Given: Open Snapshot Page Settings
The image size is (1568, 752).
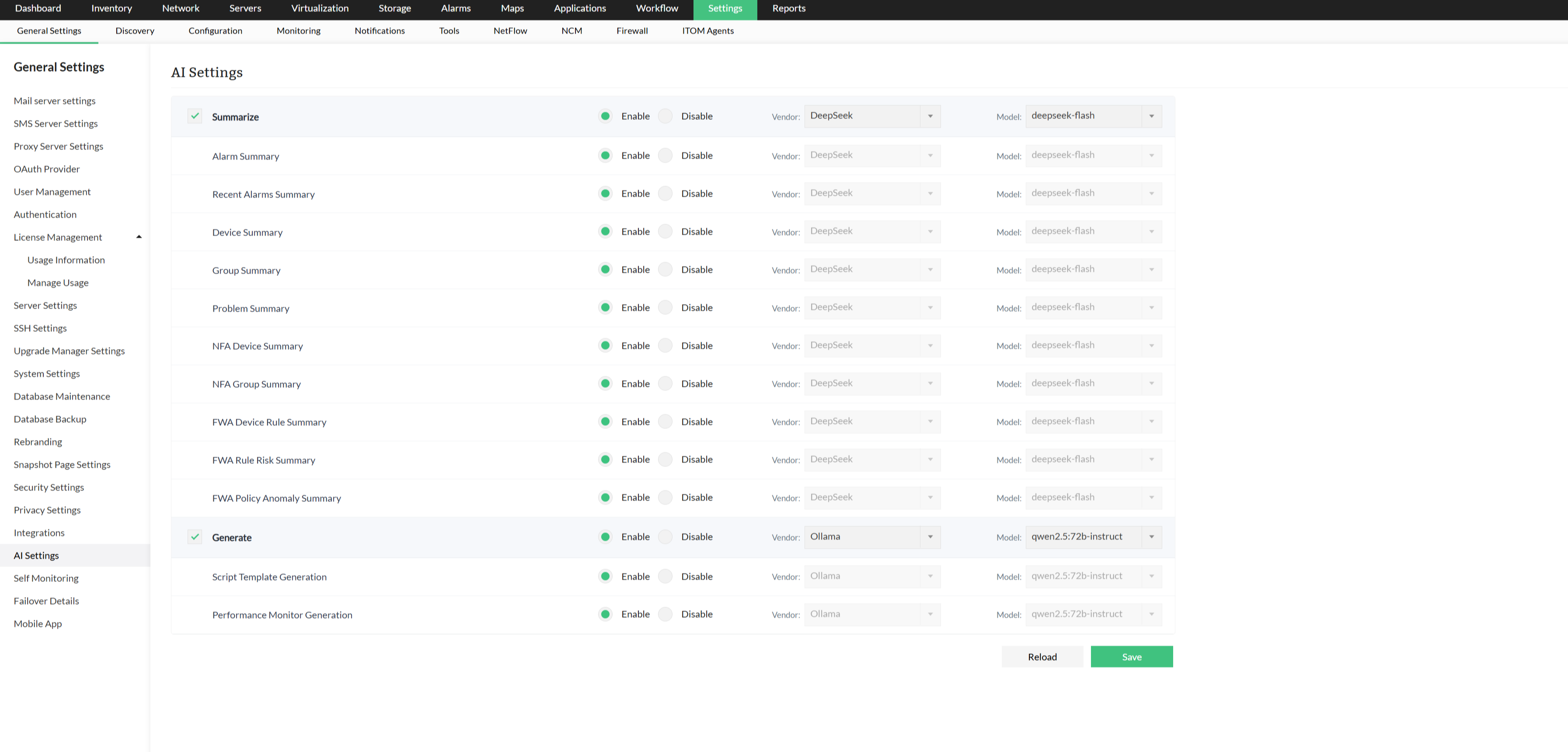Looking at the screenshot, I should [62, 465].
